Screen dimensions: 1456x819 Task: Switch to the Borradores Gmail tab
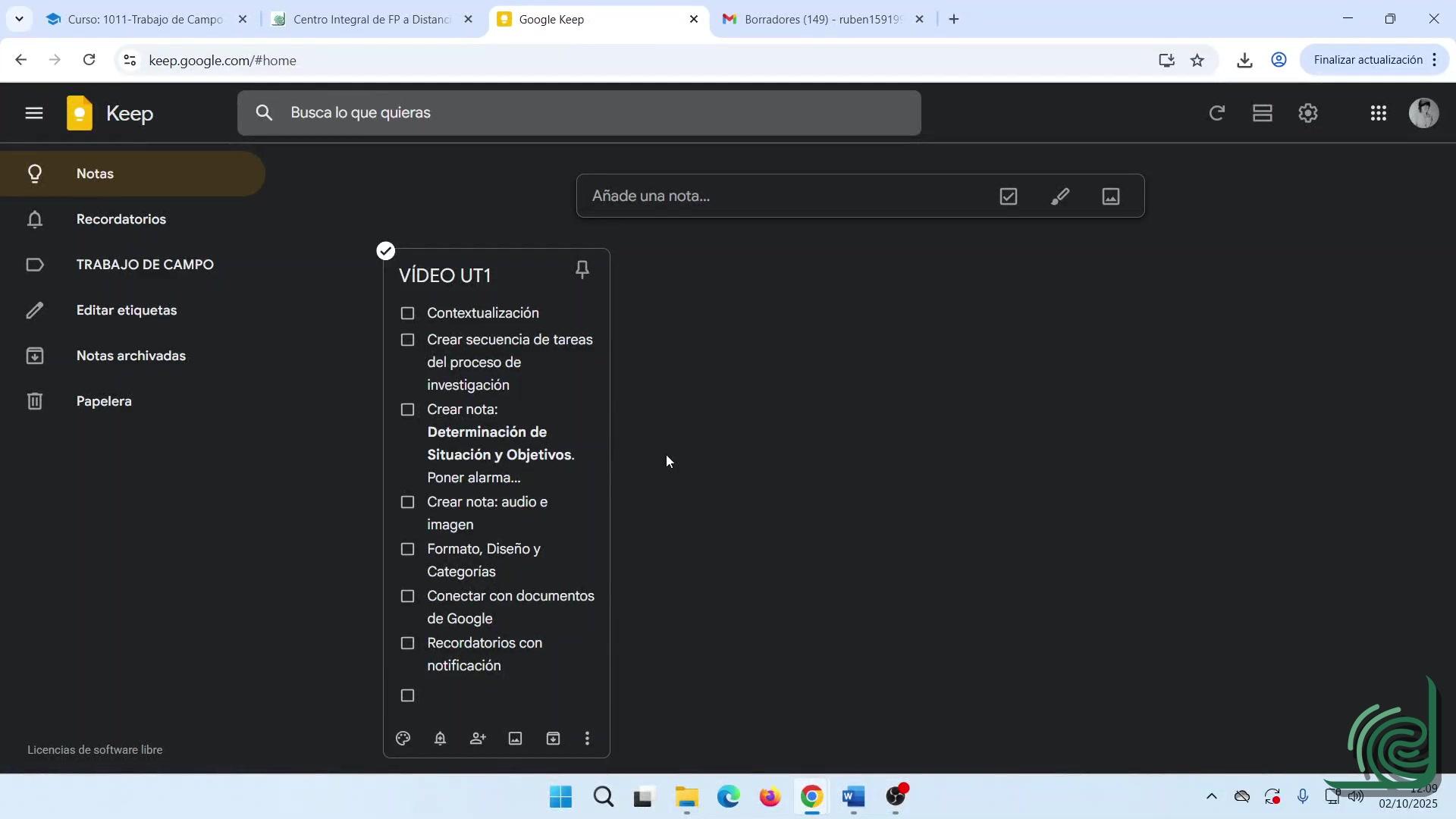click(x=822, y=19)
